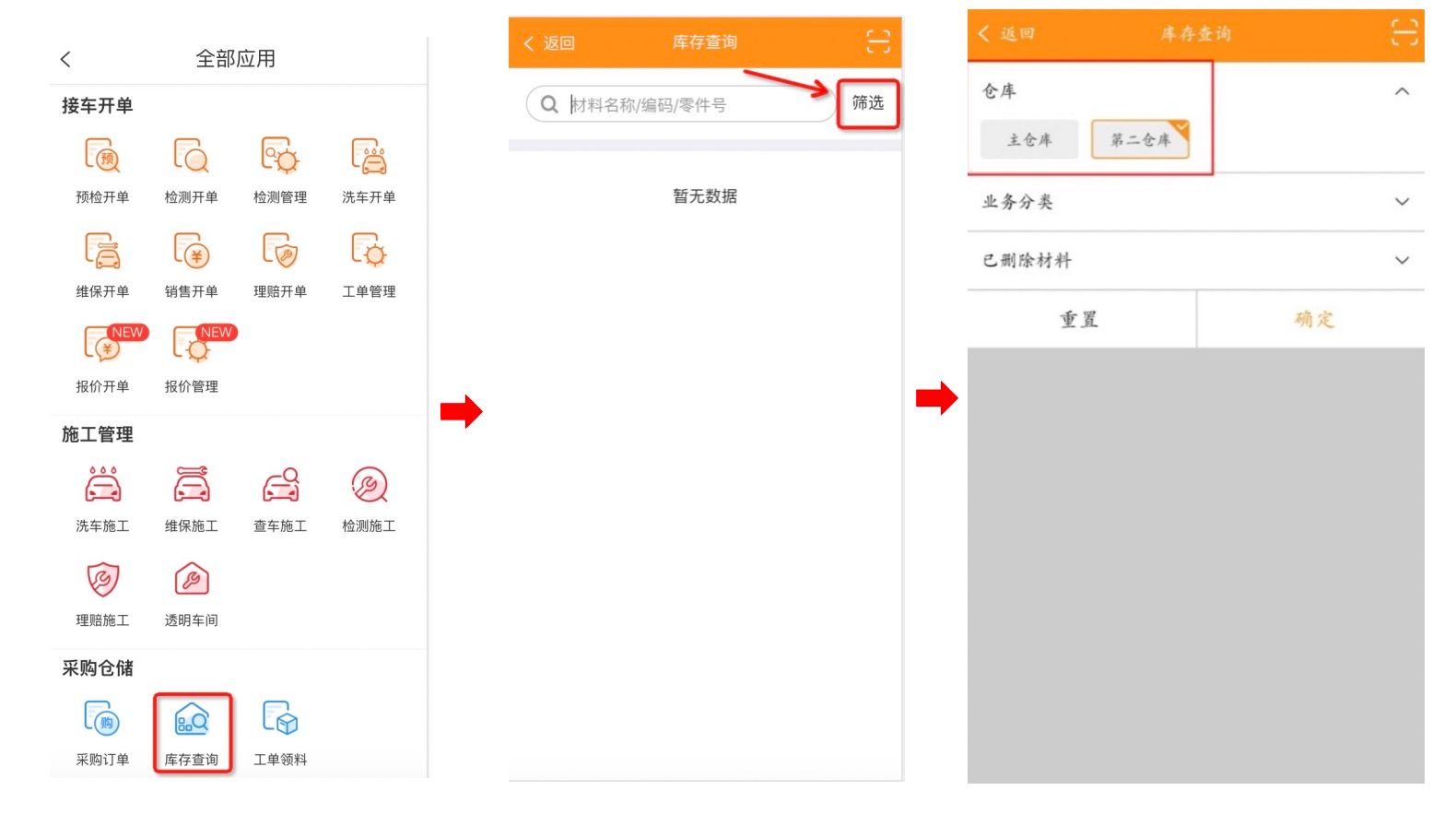
Task: Open the 工单领料 app icon
Action: (x=280, y=720)
